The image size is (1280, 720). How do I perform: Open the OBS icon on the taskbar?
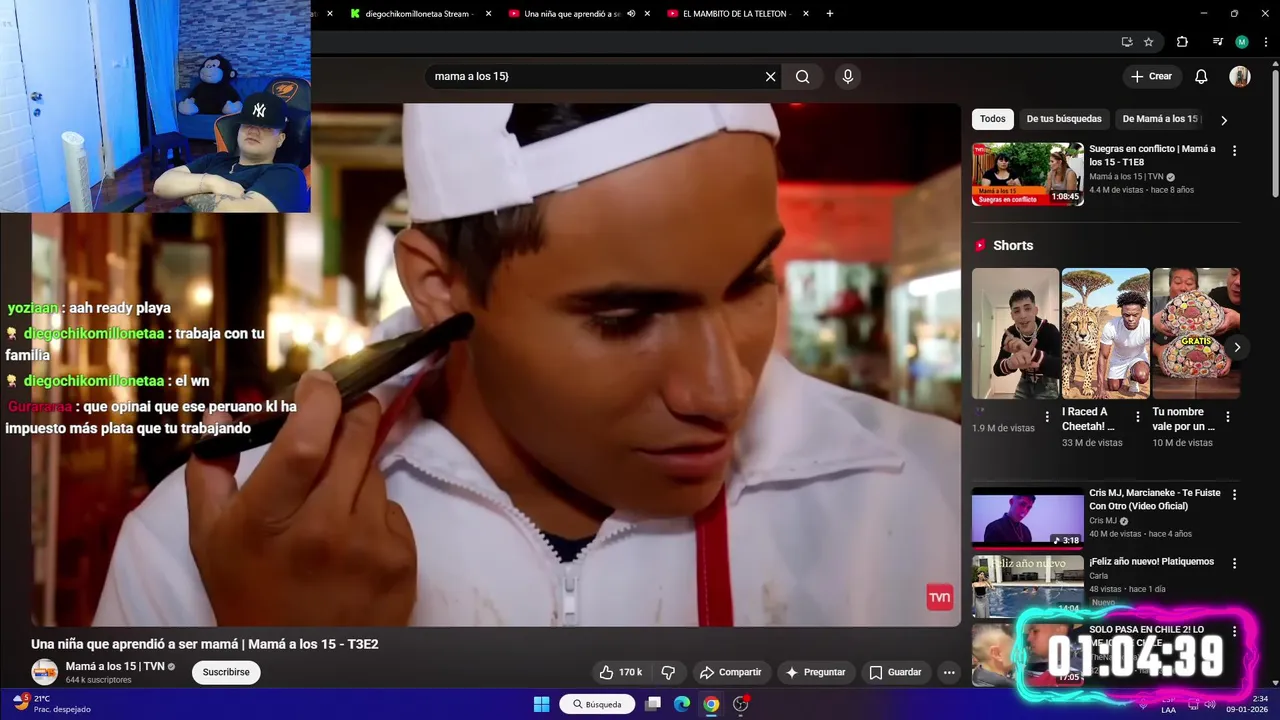point(741,704)
